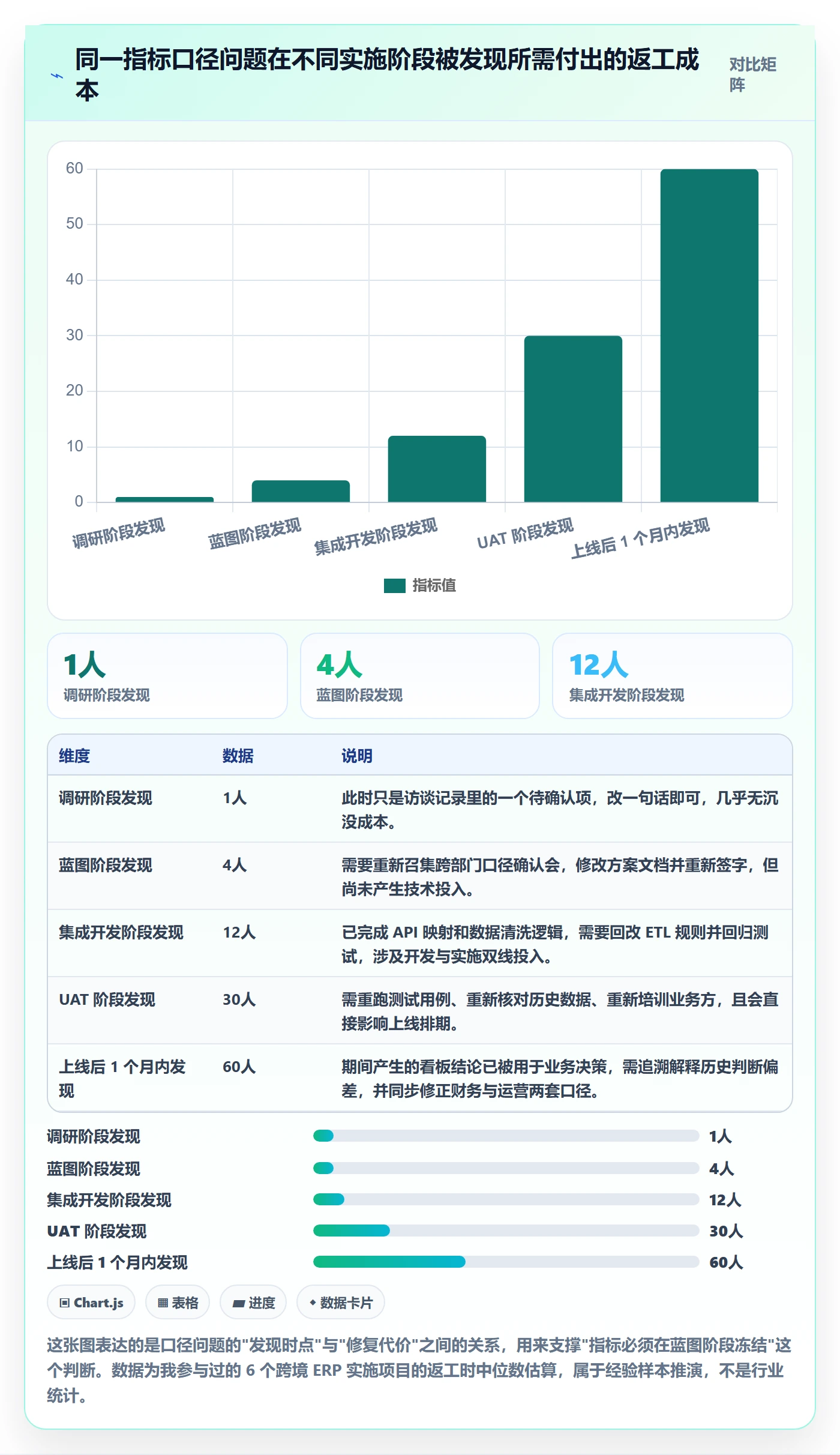This screenshot has height=1455, width=840.
Task: Click the 维度 column header
Action: coord(74,756)
